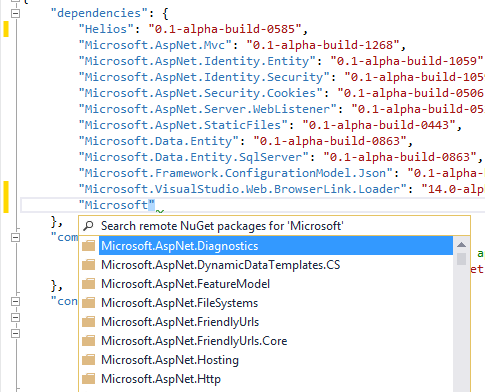Click the "Microsoft.Framework.ConfigurationModel.Json" key
The width and height of the screenshot is (485, 392).
236,173
